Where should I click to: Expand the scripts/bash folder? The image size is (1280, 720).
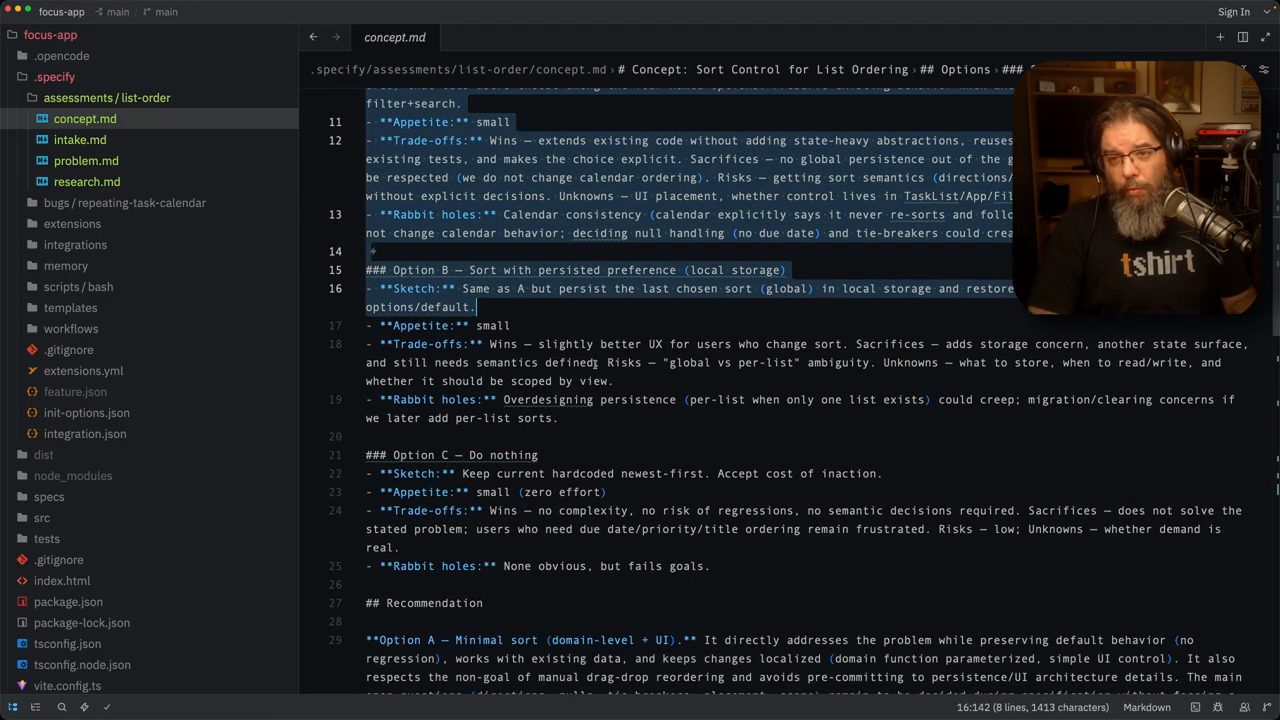[x=150, y=287]
